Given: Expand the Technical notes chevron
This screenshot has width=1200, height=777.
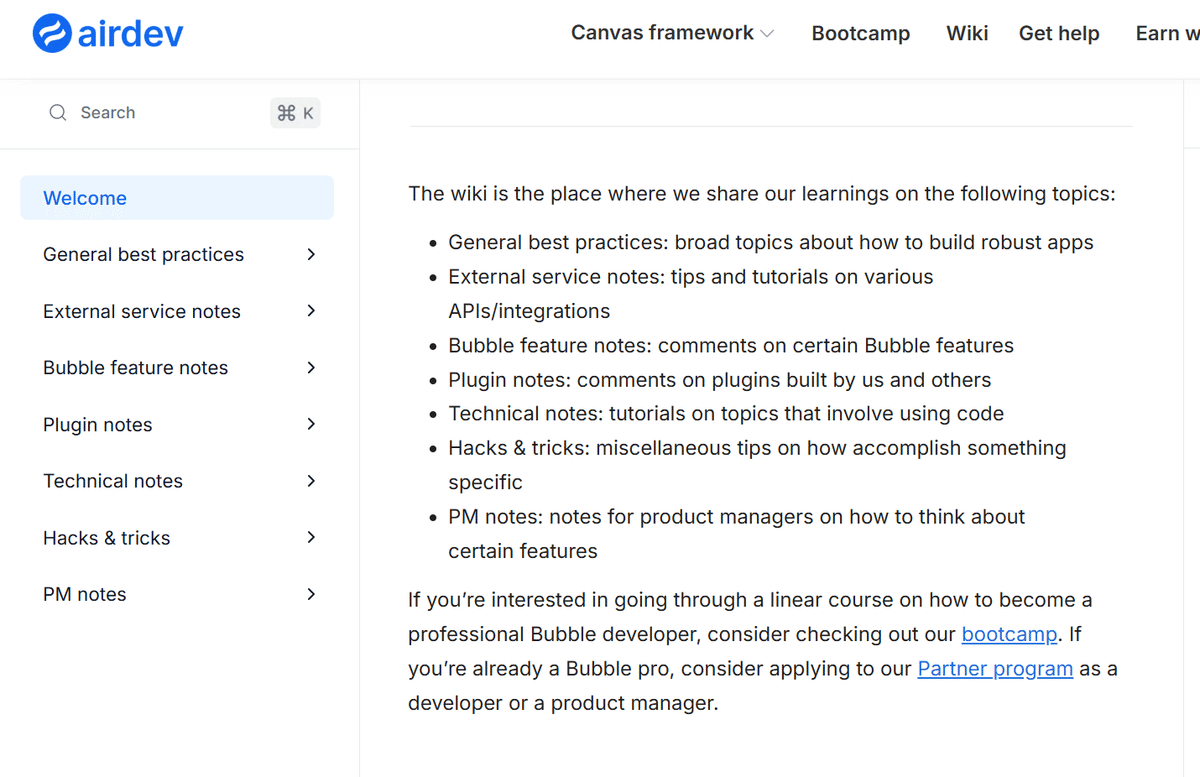Looking at the screenshot, I should tap(311, 481).
